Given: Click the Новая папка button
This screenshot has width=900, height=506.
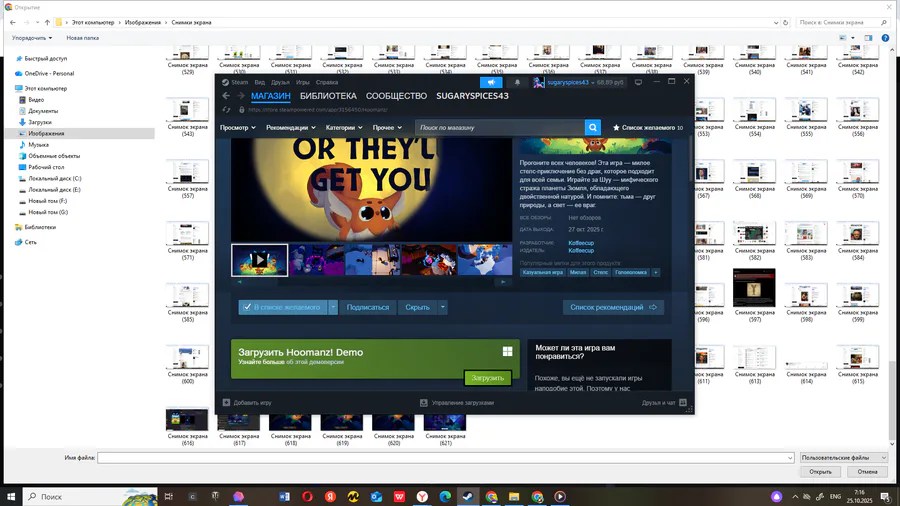Looking at the screenshot, I should point(82,38).
